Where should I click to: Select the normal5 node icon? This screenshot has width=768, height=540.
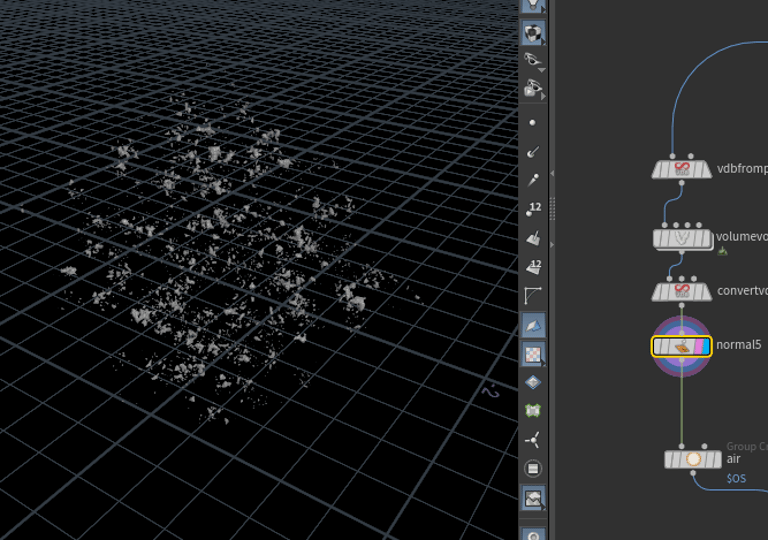click(681, 346)
